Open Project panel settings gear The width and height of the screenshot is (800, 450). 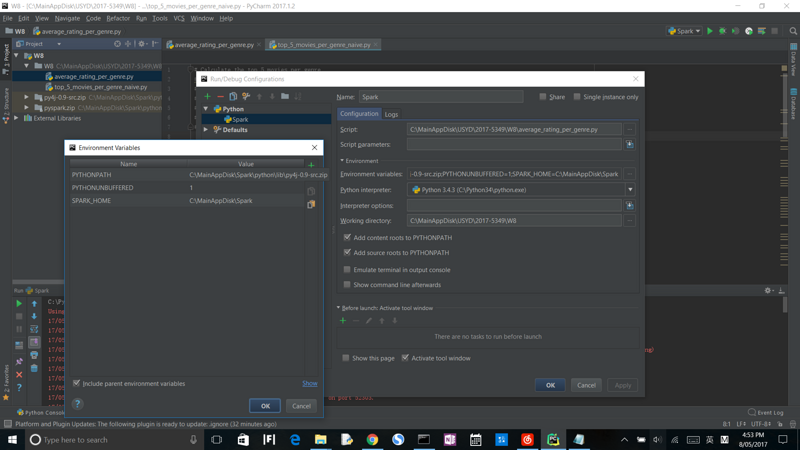[x=142, y=44]
